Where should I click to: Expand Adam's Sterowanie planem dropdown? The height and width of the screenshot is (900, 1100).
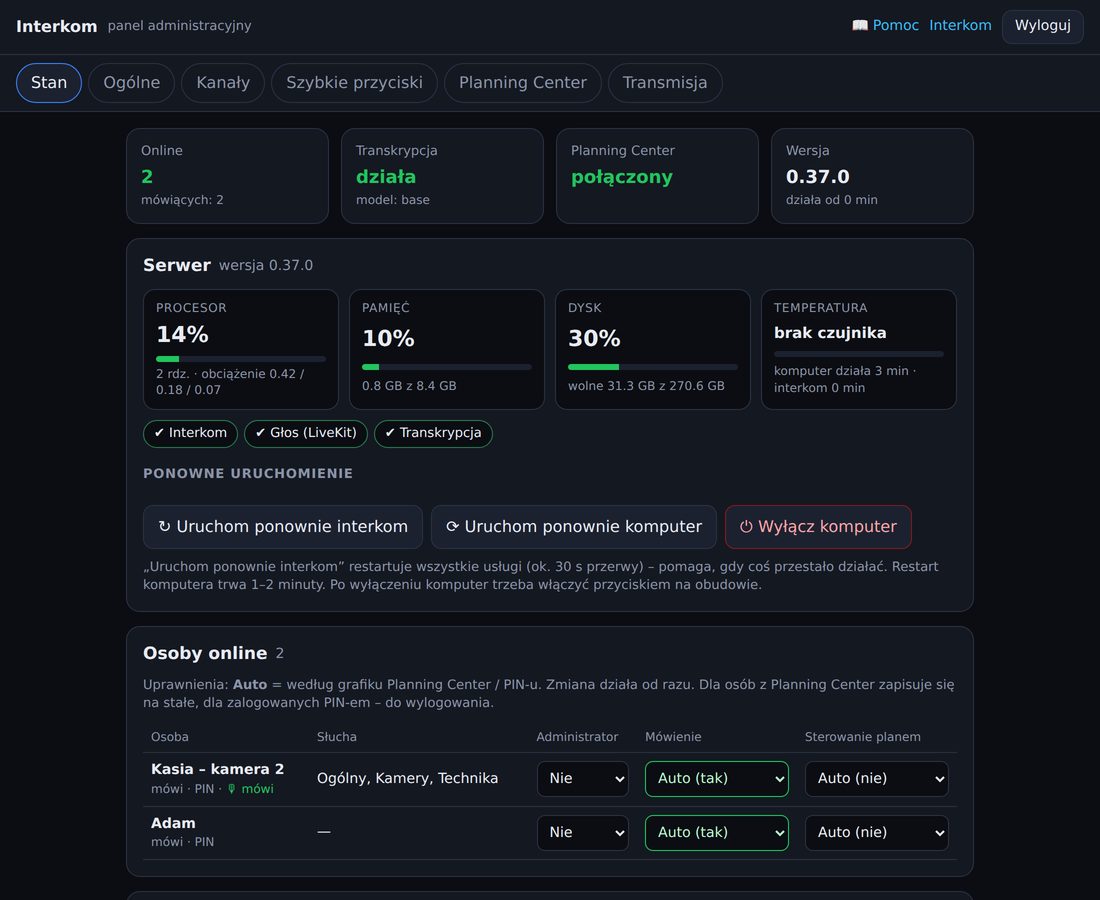click(x=876, y=833)
